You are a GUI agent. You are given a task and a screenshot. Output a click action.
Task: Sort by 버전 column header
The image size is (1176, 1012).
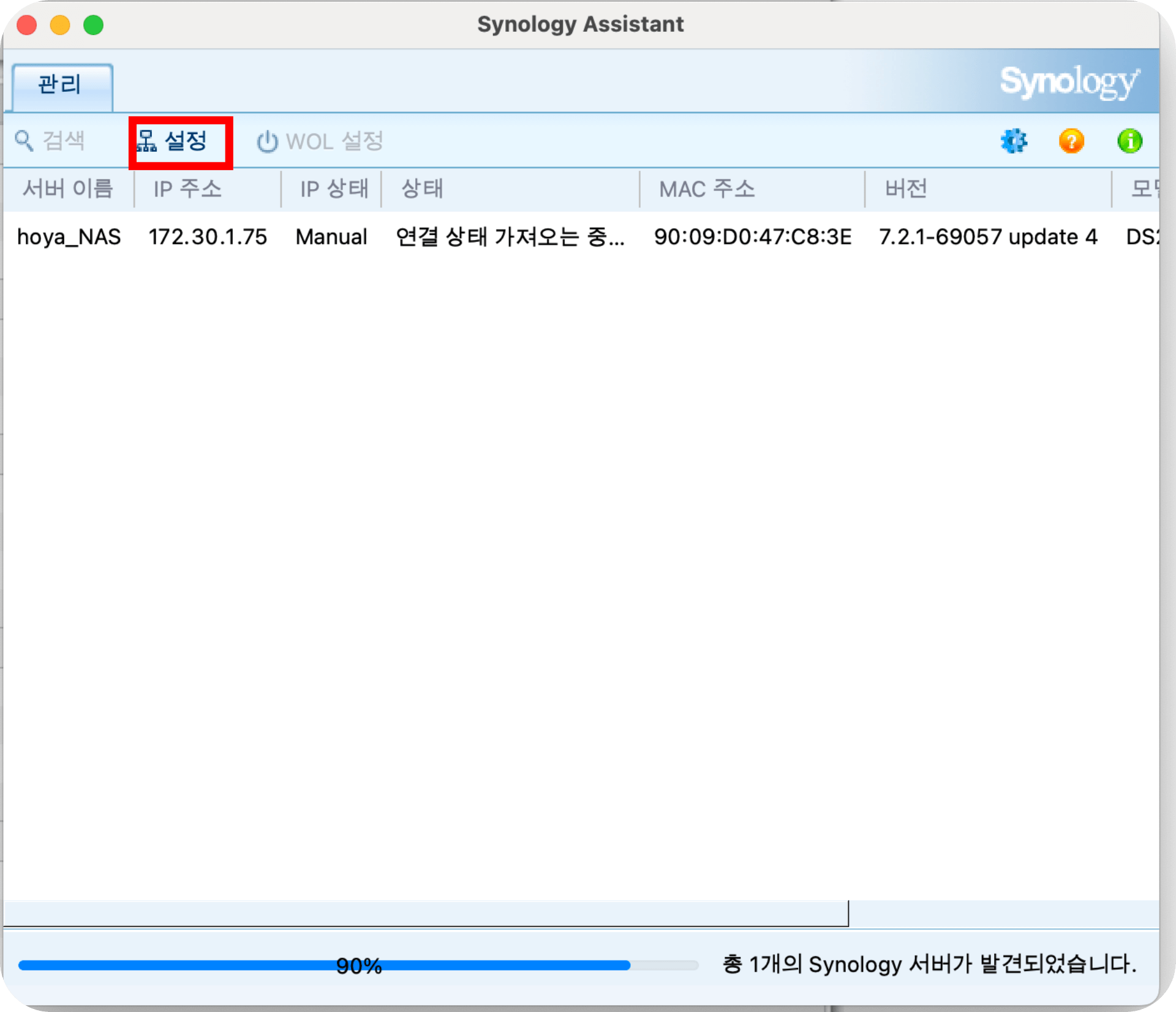(x=988, y=189)
